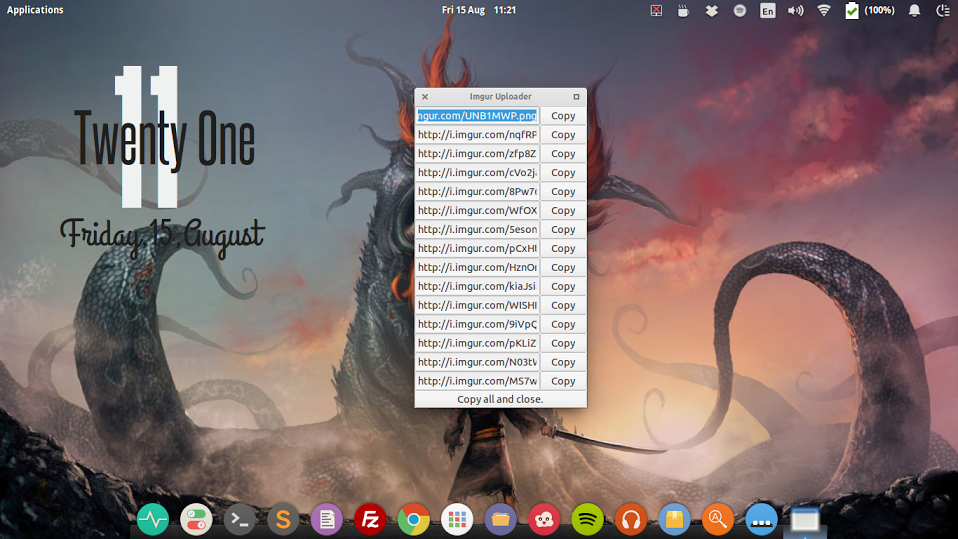Copy the imgur.com/WISHI link

pos(563,305)
